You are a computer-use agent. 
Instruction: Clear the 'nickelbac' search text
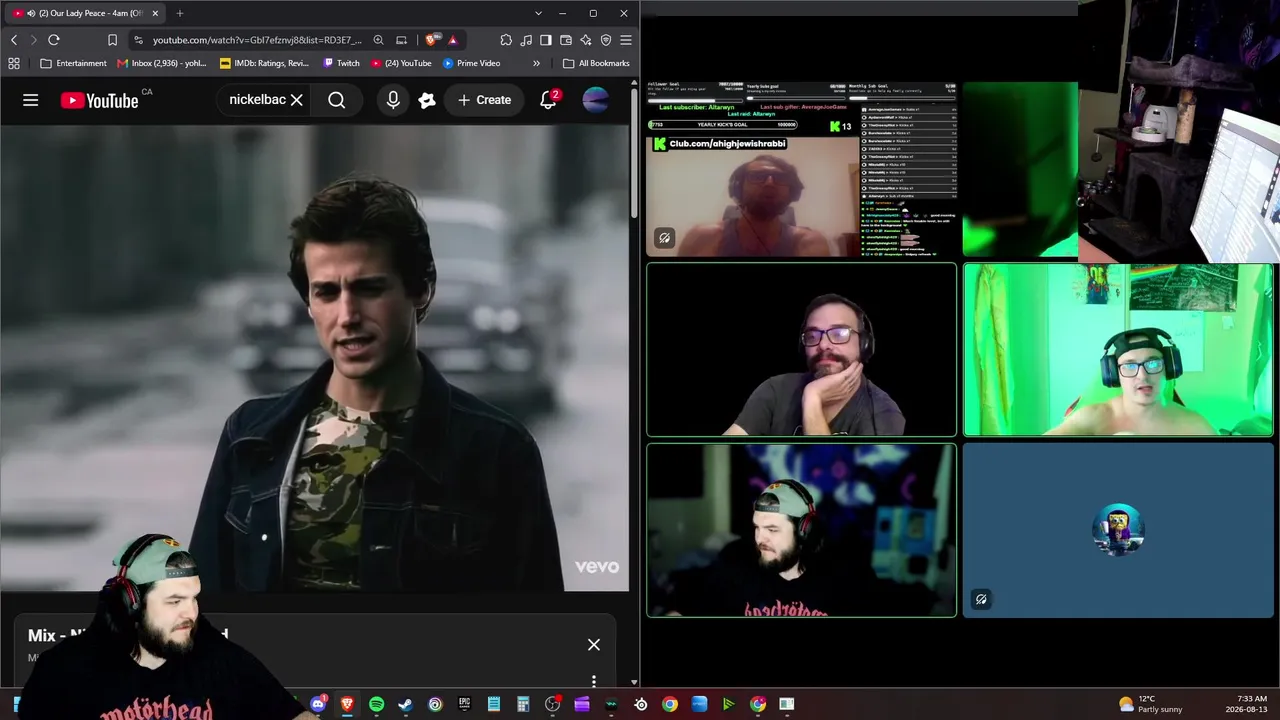point(296,100)
